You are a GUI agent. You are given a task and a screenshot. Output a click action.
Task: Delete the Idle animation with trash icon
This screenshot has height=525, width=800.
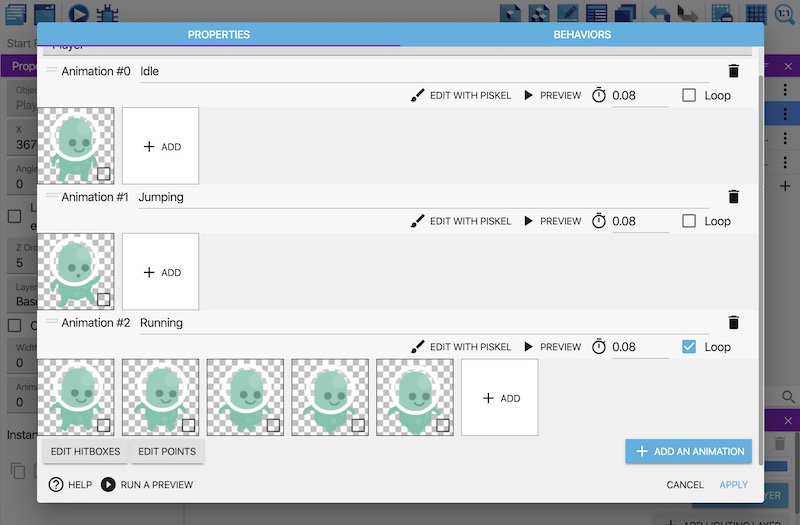733,71
